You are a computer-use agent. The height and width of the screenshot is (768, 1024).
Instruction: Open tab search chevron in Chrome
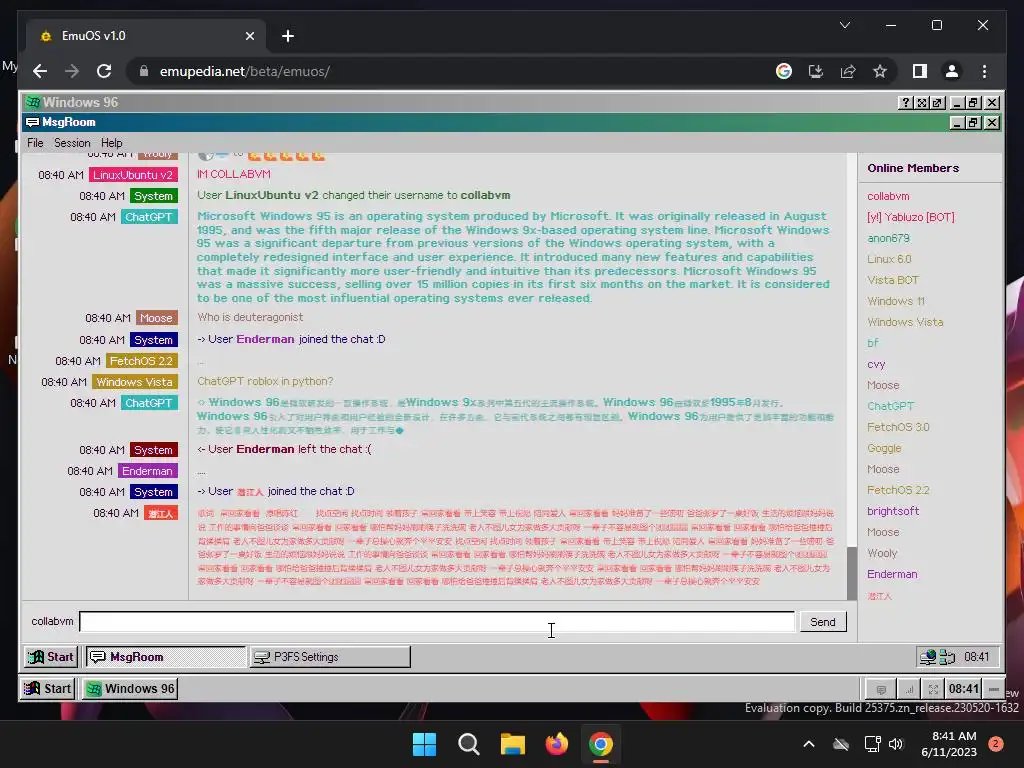(x=844, y=25)
